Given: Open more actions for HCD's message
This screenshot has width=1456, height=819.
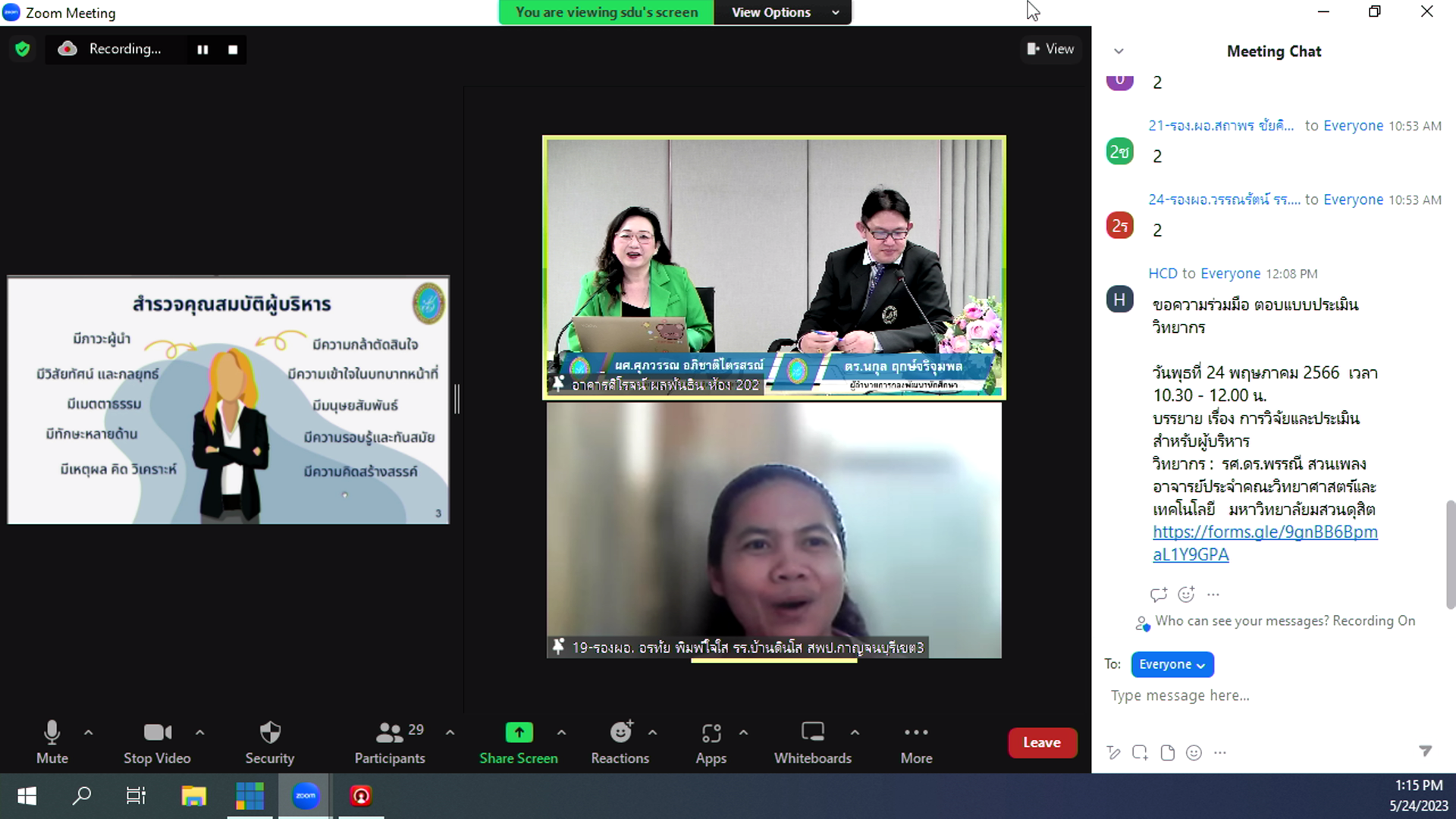Looking at the screenshot, I should (1213, 595).
